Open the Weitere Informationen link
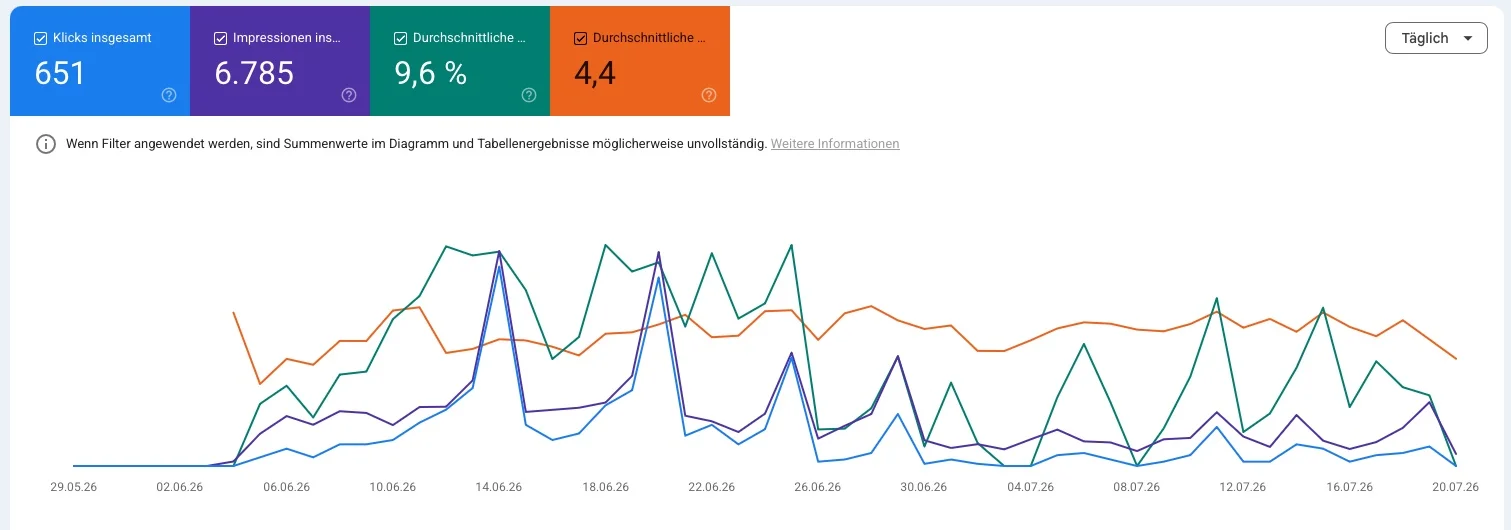The image size is (1511, 530). coord(835,144)
